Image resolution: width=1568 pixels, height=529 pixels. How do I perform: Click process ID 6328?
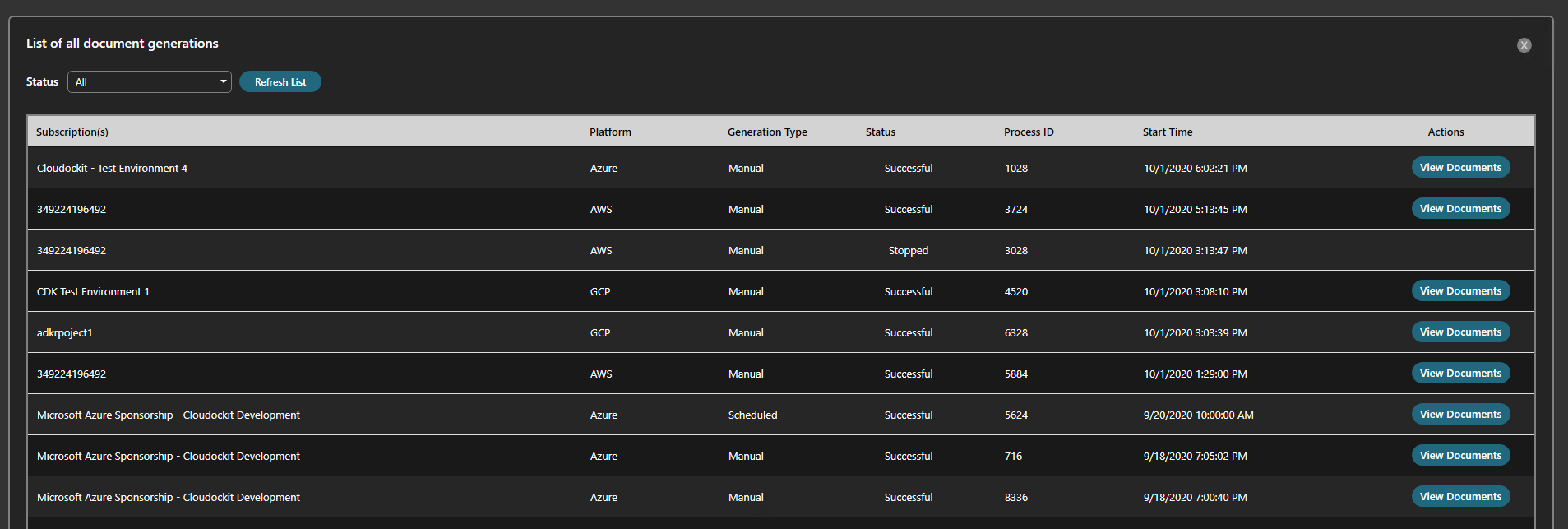click(1016, 332)
